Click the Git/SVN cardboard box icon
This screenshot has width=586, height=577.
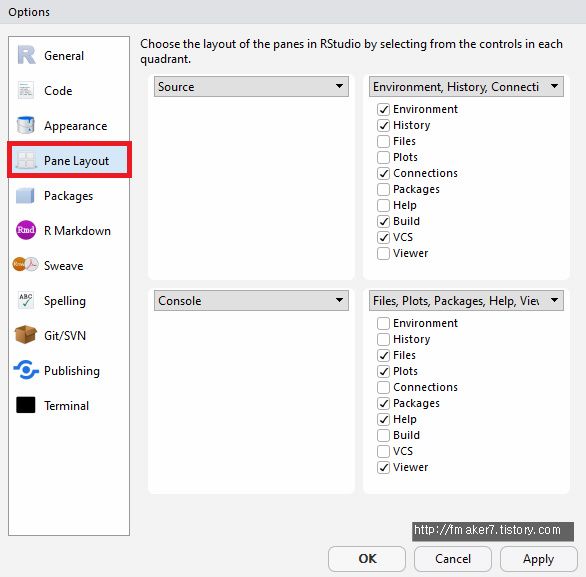coord(25,335)
